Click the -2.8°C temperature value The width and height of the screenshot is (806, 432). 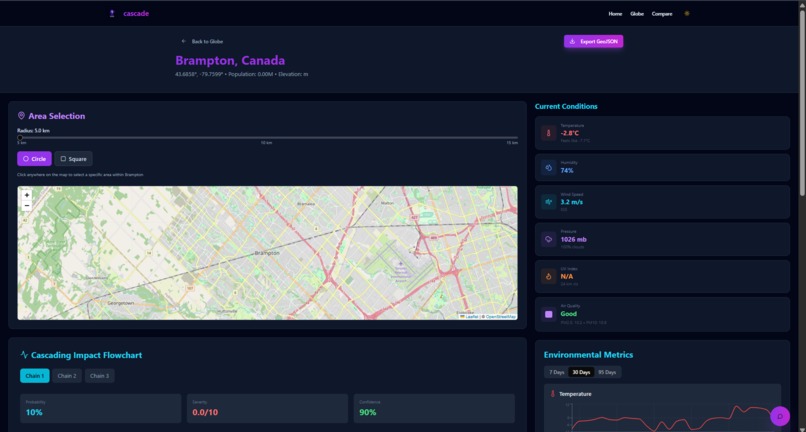(x=570, y=133)
